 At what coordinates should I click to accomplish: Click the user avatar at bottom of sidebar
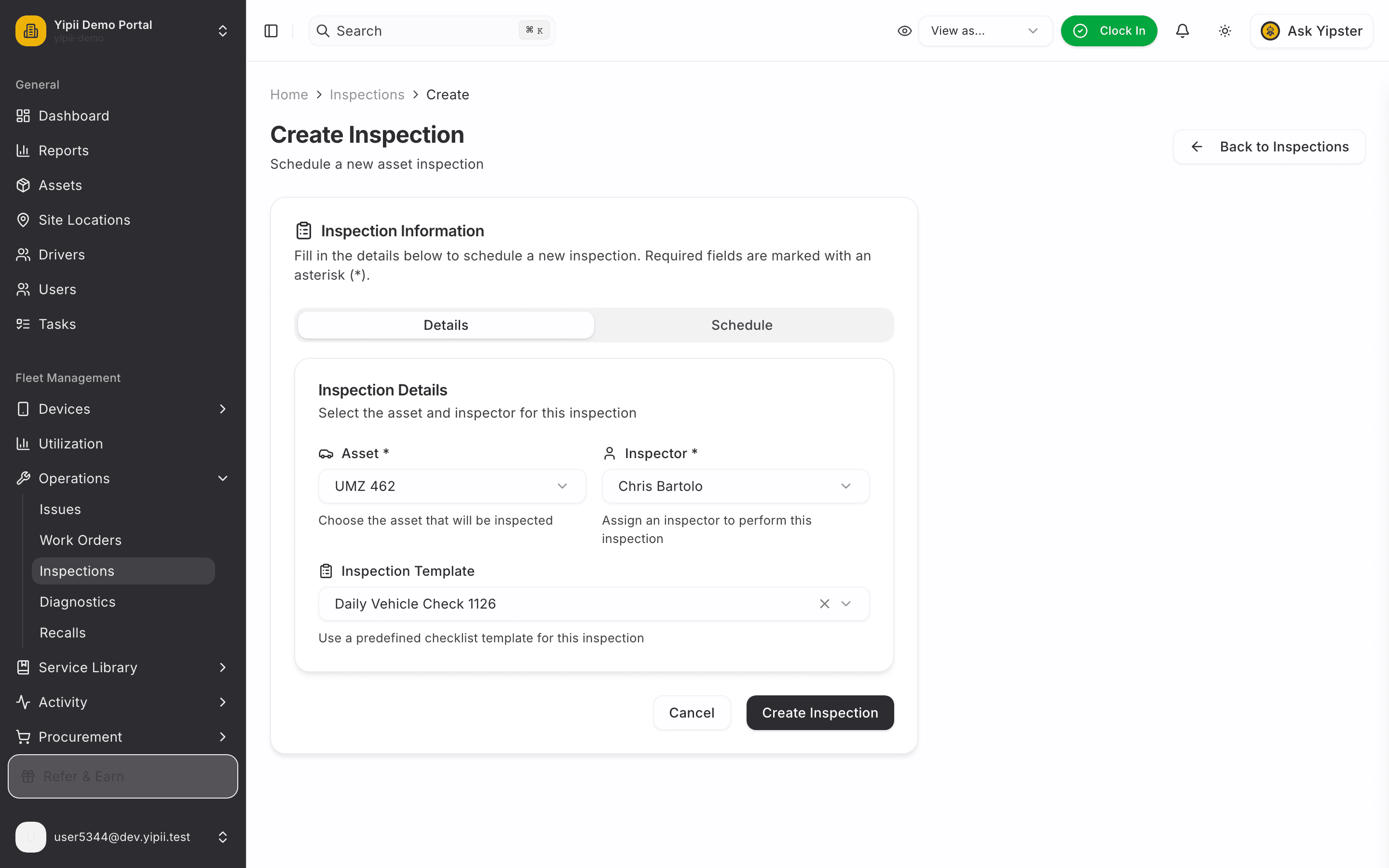point(30,837)
